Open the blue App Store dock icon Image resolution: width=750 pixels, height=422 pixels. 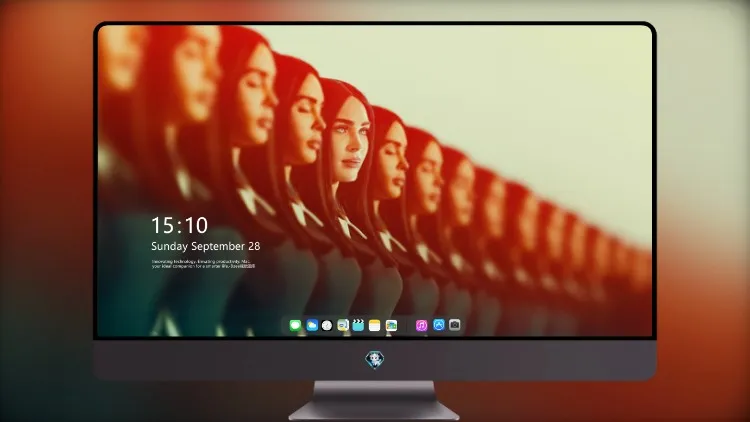tap(439, 325)
